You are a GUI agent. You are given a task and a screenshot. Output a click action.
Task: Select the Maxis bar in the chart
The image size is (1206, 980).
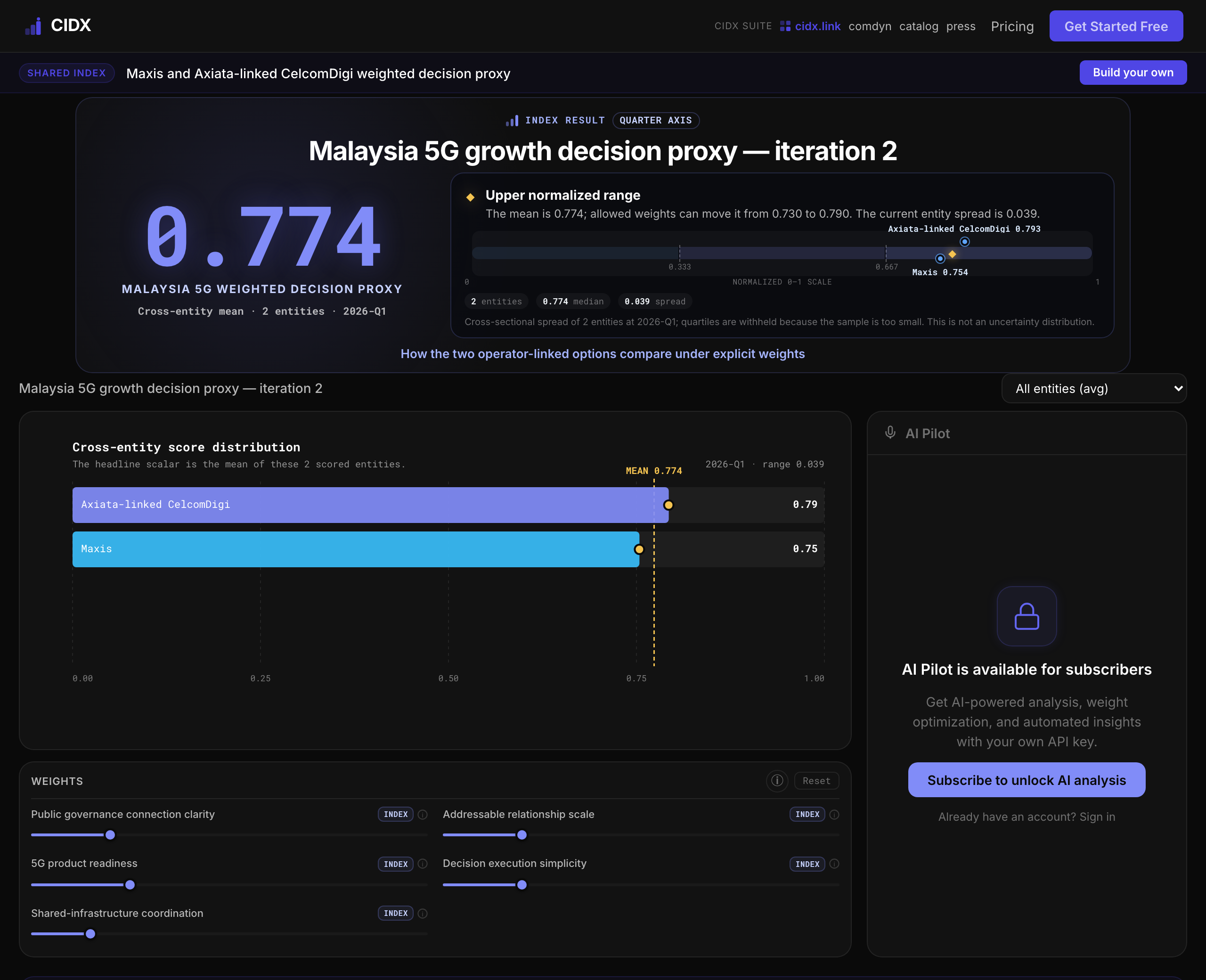pyautogui.click(x=356, y=549)
